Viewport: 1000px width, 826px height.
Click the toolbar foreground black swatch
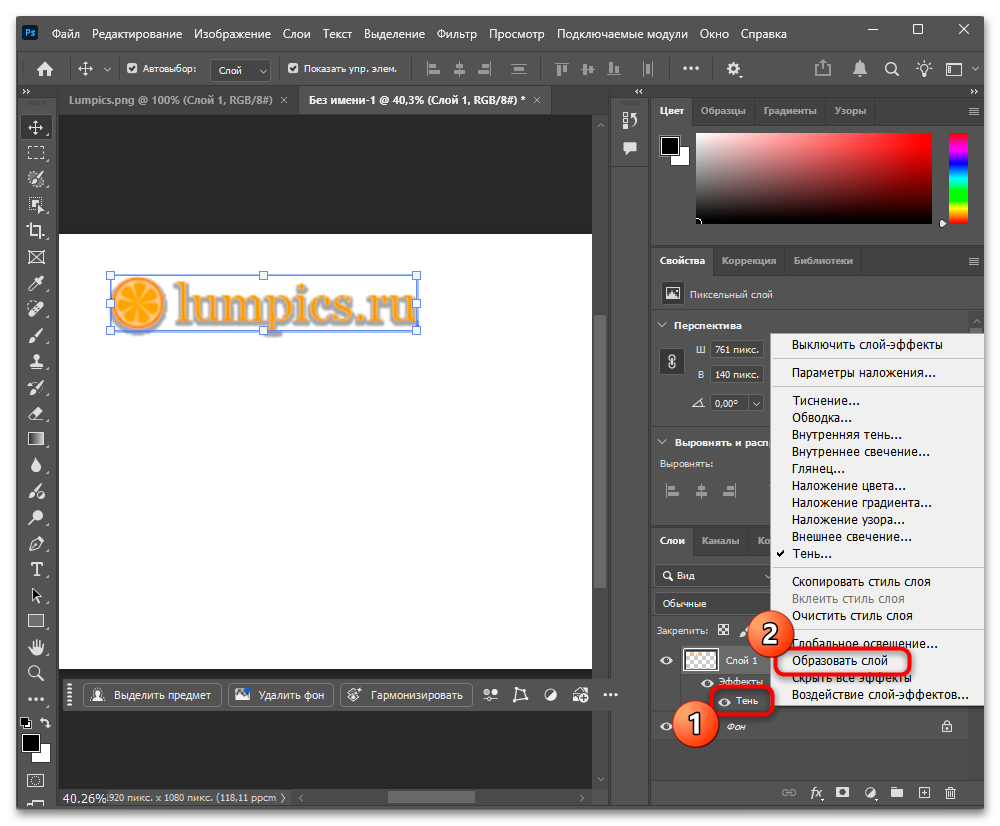tap(31, 743)
